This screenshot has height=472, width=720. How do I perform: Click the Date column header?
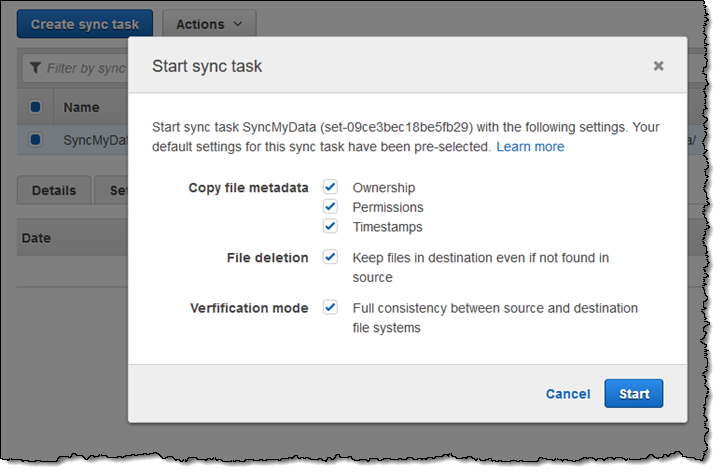pos(37,238)
